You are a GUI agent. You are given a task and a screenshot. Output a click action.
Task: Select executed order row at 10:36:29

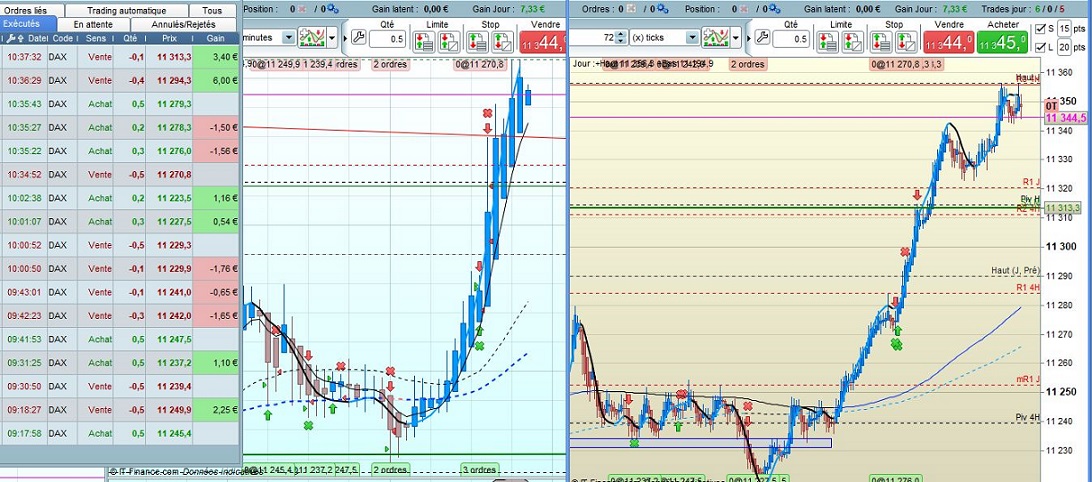pos(120,81)
